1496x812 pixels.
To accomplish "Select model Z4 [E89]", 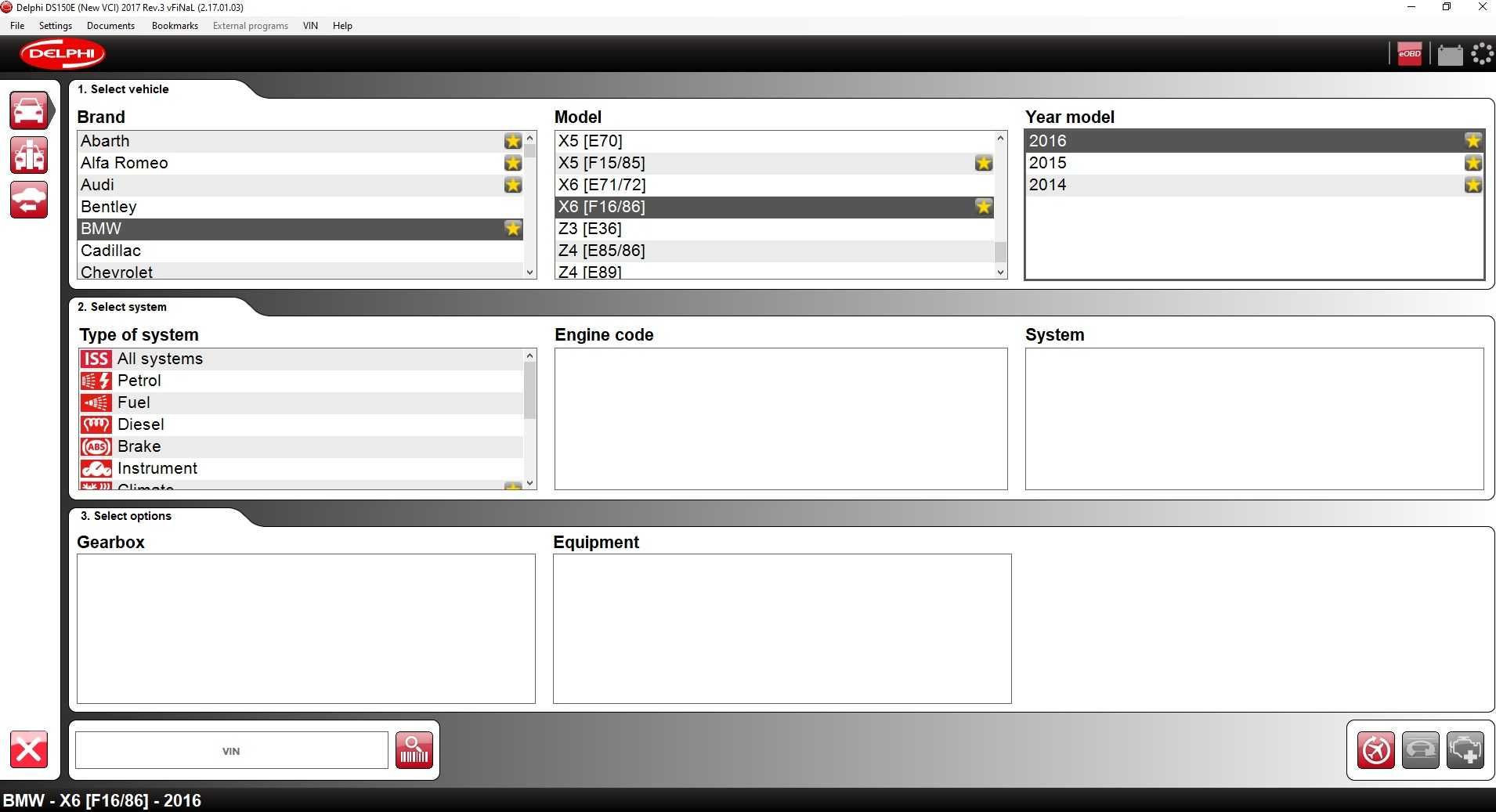I will coord(775,271).
